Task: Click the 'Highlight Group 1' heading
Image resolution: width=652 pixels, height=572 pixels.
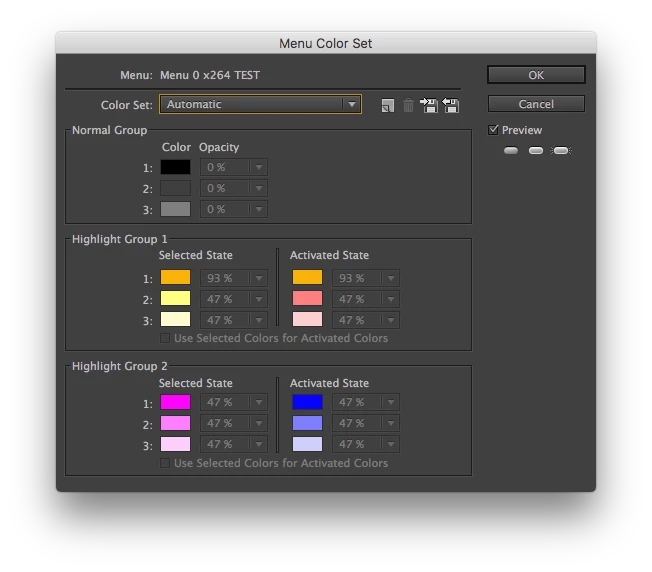Action: click(x=120, y=239)
